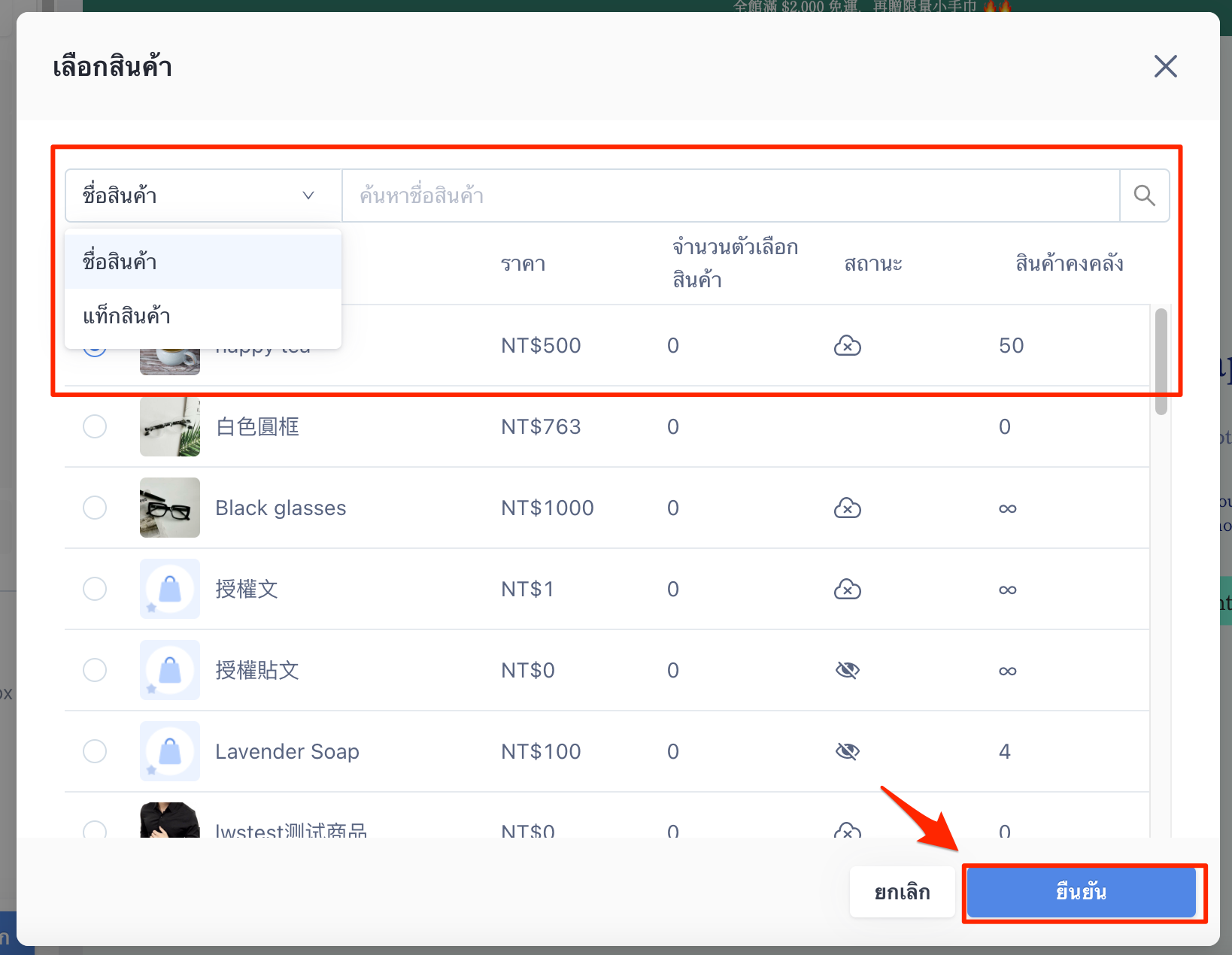The height and width of the screenshot is (955, 1232).
Task: Click the จำนวนตัวเลือกสินค้า column header
Action: pos(735,263)
